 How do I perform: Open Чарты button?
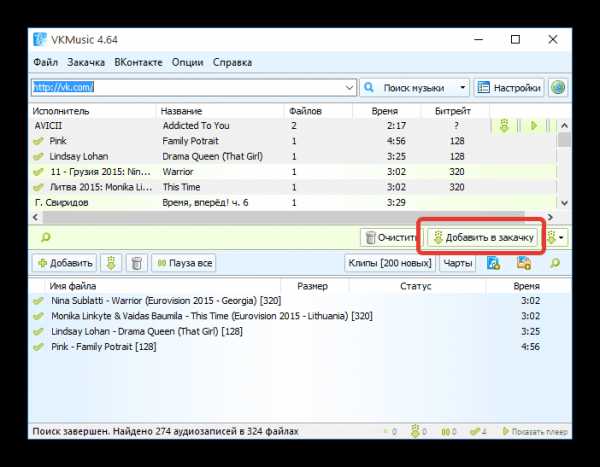coord(457,263)
